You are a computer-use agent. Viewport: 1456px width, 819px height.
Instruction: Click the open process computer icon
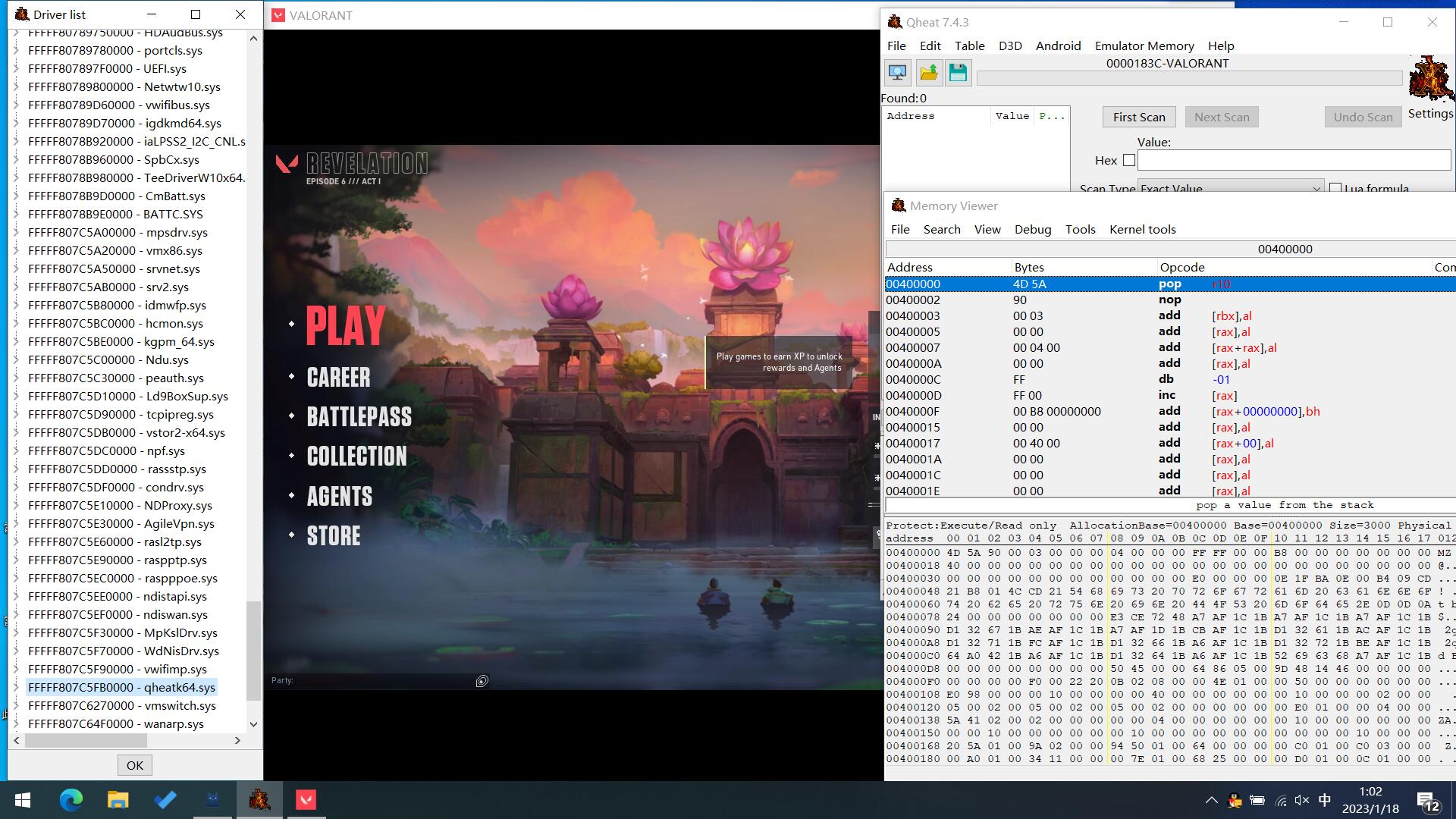tap(898, 73)
